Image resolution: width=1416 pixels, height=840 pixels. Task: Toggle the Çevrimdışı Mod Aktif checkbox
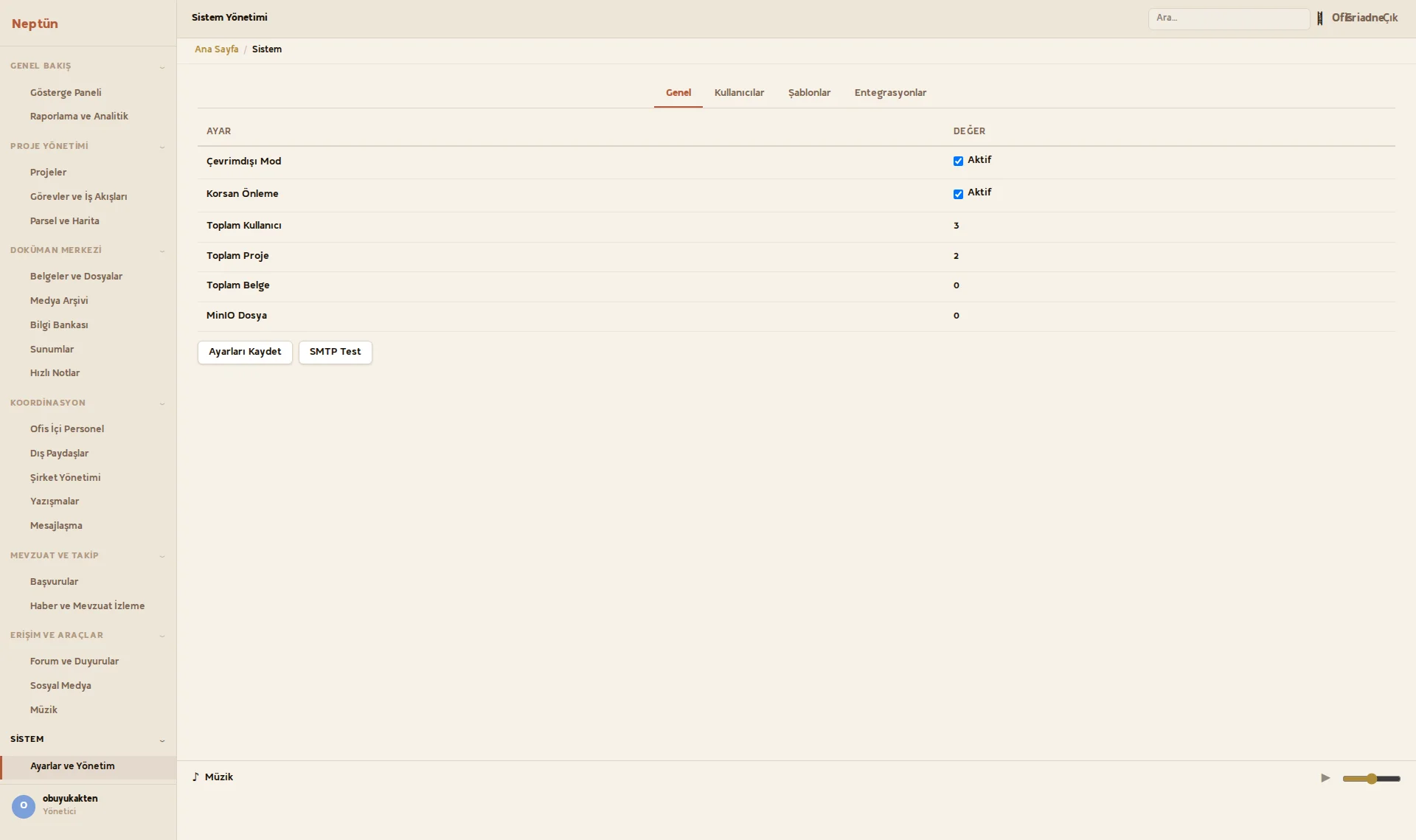958,161
